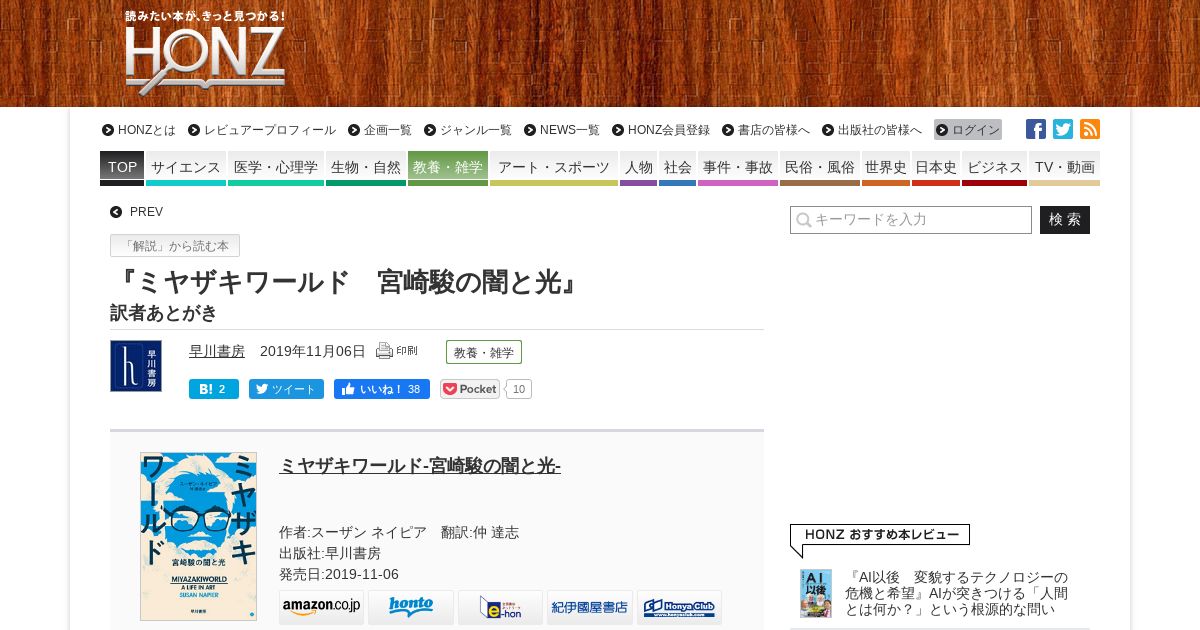Select the アート・スポーツ tab
Screen dimensions: 1200x630
click(x=554, y=168)
